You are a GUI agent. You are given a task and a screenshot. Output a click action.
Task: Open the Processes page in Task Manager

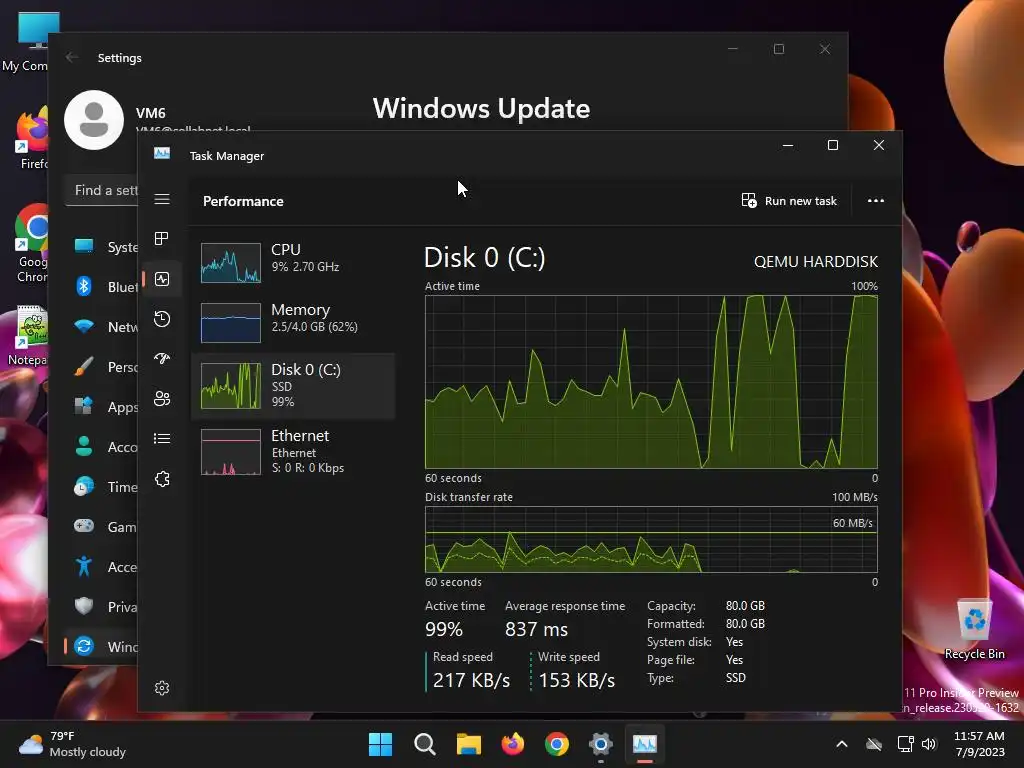pos(162,239)
